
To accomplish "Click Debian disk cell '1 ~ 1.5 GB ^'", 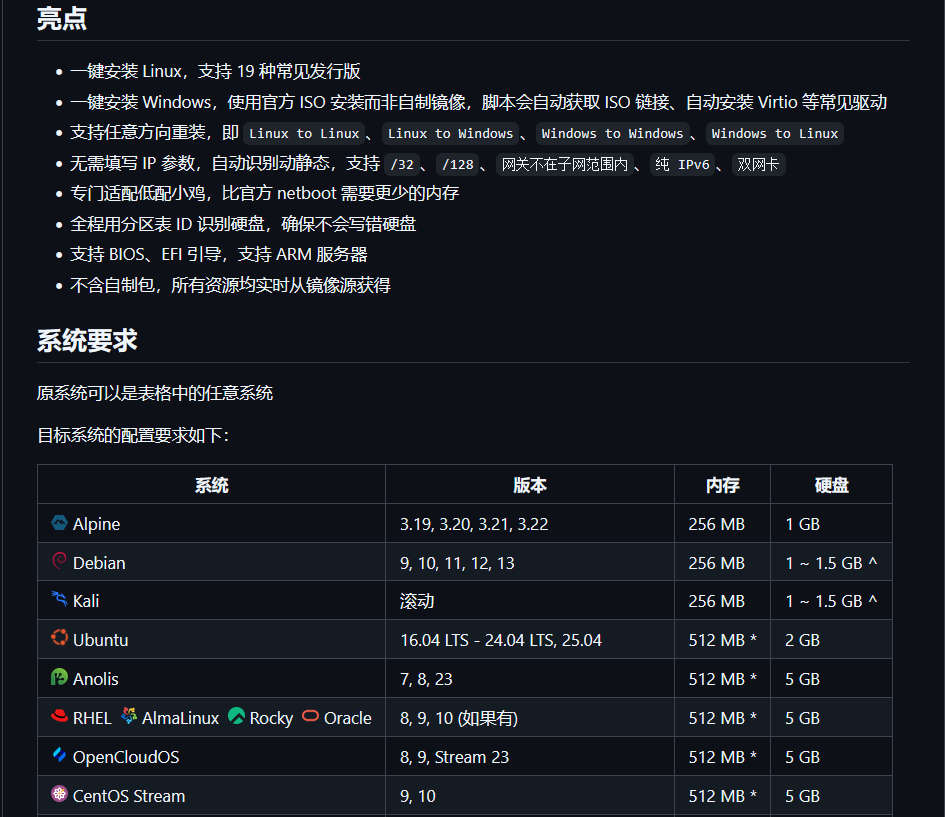I will click(831, 563).
